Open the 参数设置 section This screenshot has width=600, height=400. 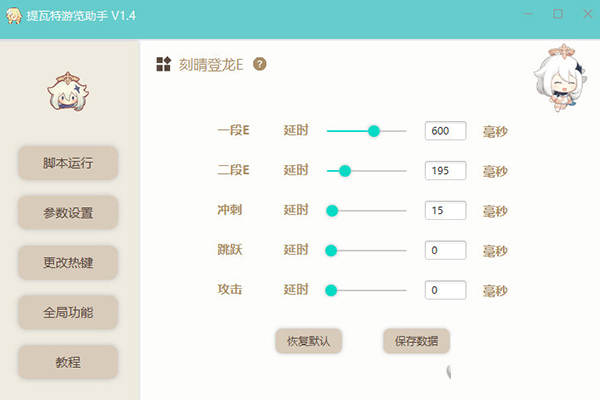tap(68, 213)
